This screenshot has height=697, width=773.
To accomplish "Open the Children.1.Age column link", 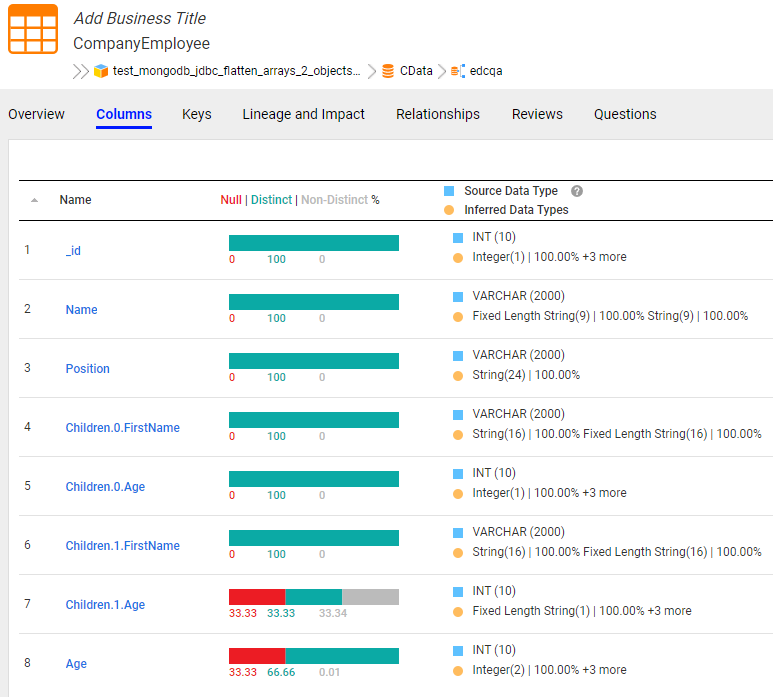I will tap(105, 604).
